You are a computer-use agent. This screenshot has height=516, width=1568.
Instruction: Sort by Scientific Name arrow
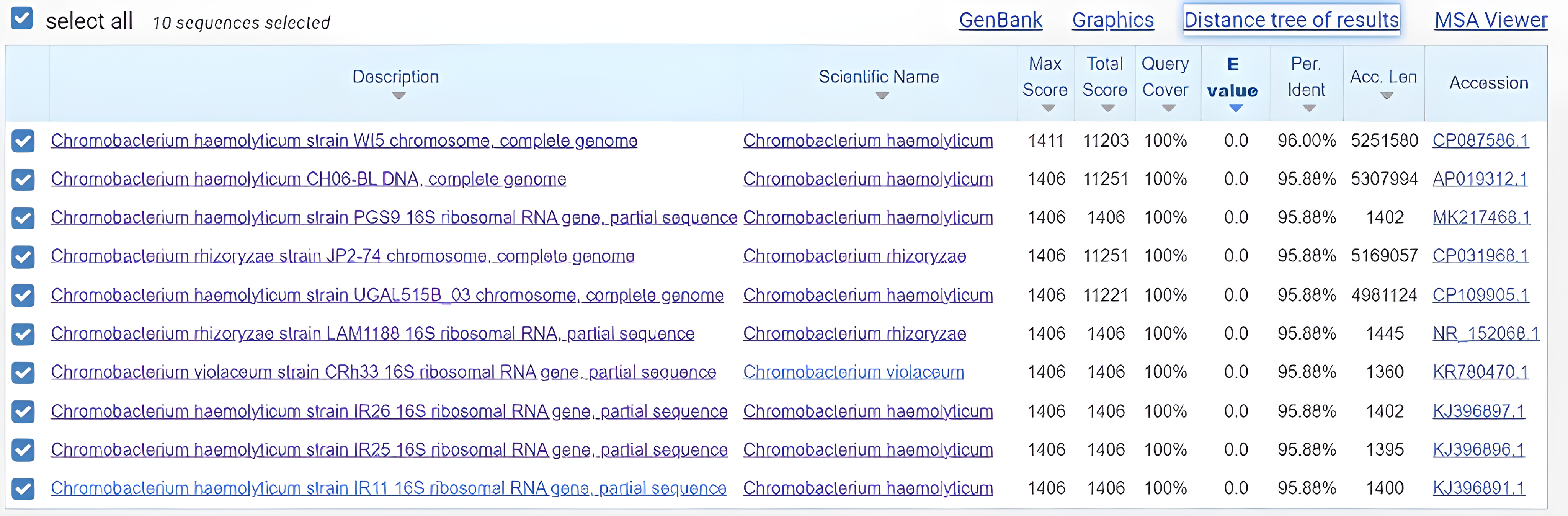882,96
